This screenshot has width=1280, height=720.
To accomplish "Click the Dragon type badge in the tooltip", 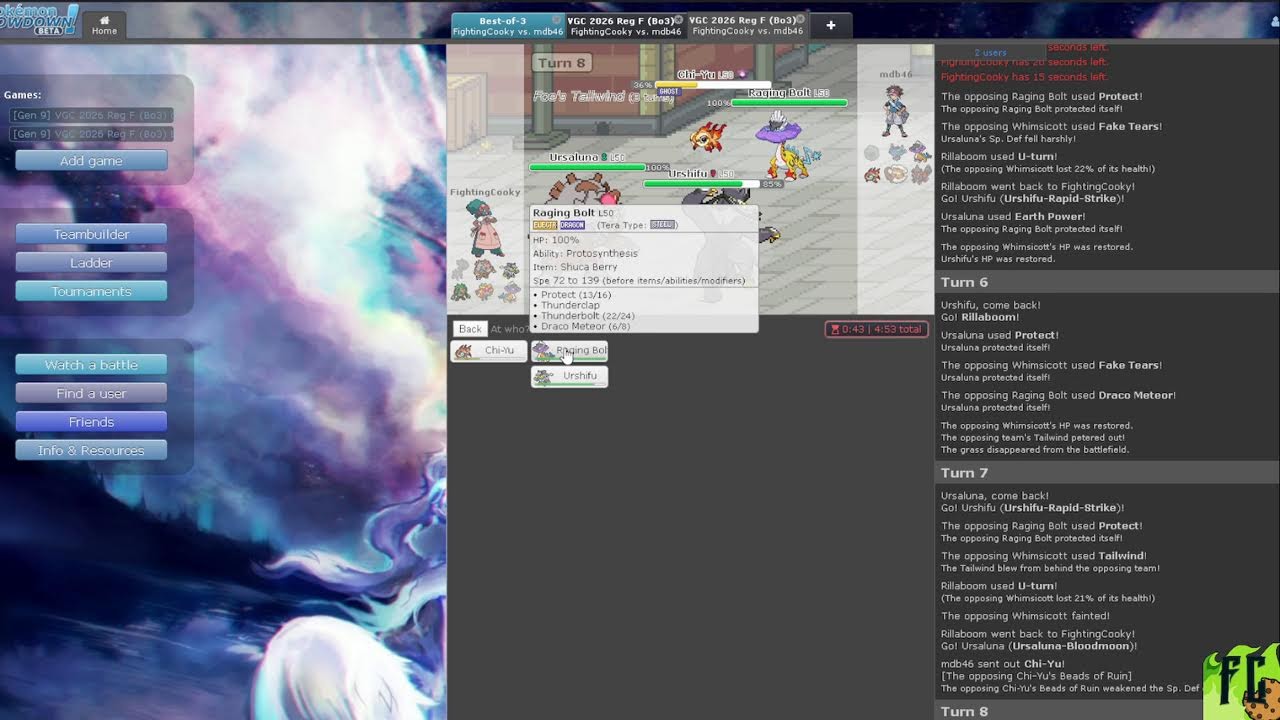I will [x=572, y=225].
